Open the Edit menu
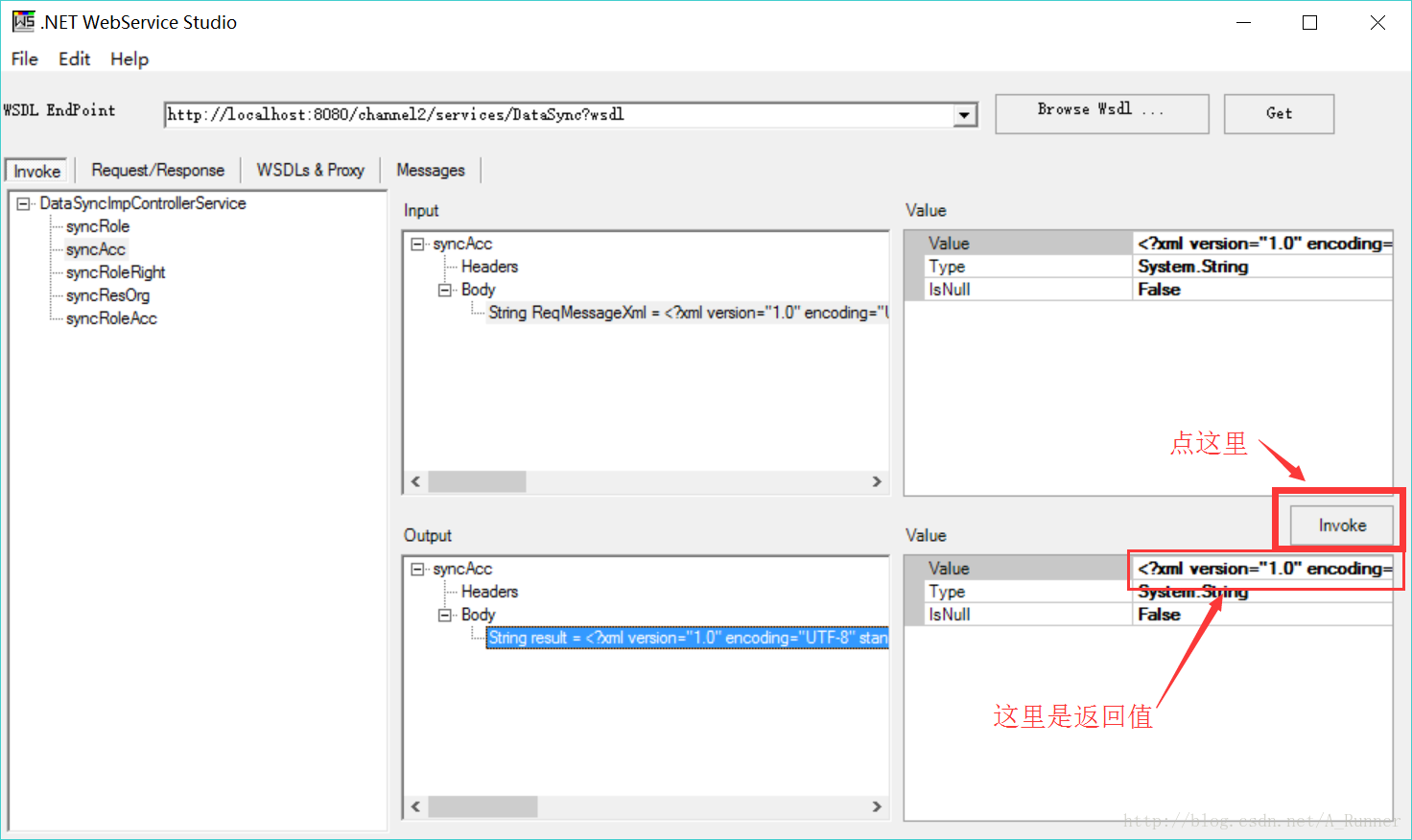Screen dimensions: 1412x840 click(x=74, y=59)
